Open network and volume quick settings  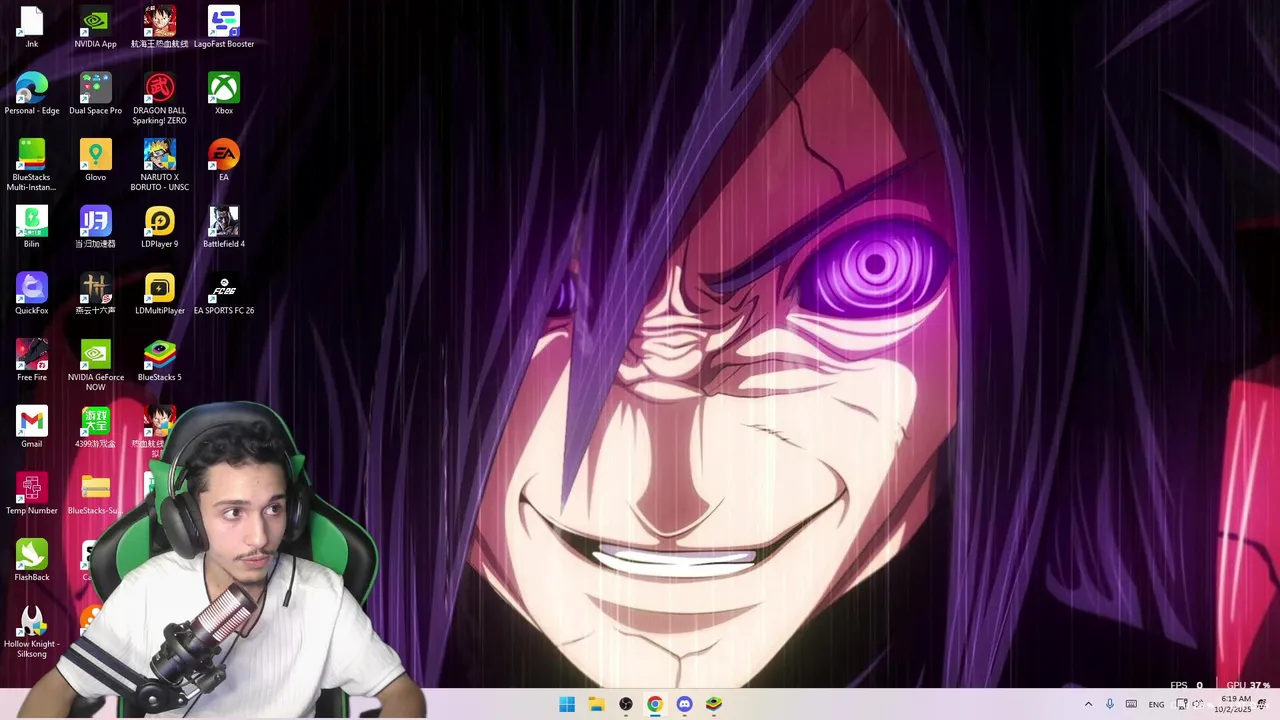click(x=1190, y=704)
